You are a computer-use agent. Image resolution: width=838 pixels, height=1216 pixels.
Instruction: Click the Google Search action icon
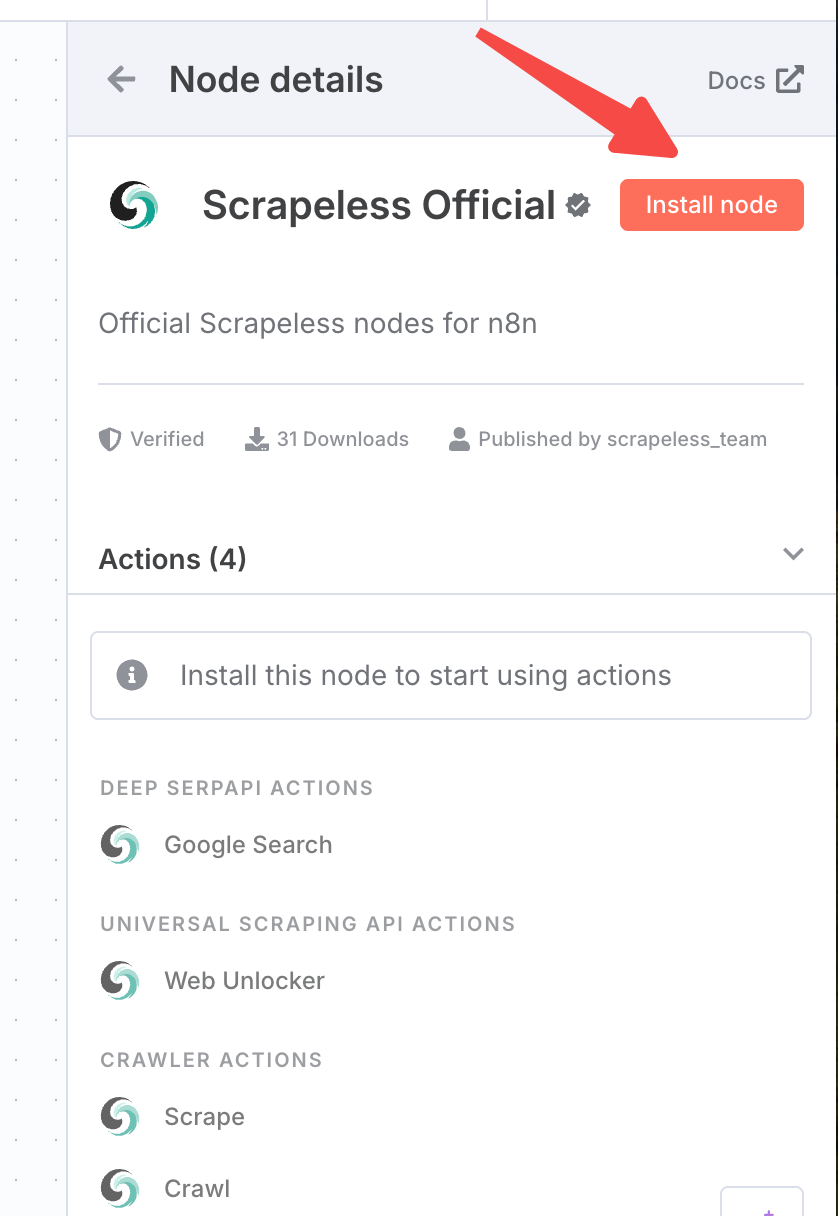click(120, 845)
